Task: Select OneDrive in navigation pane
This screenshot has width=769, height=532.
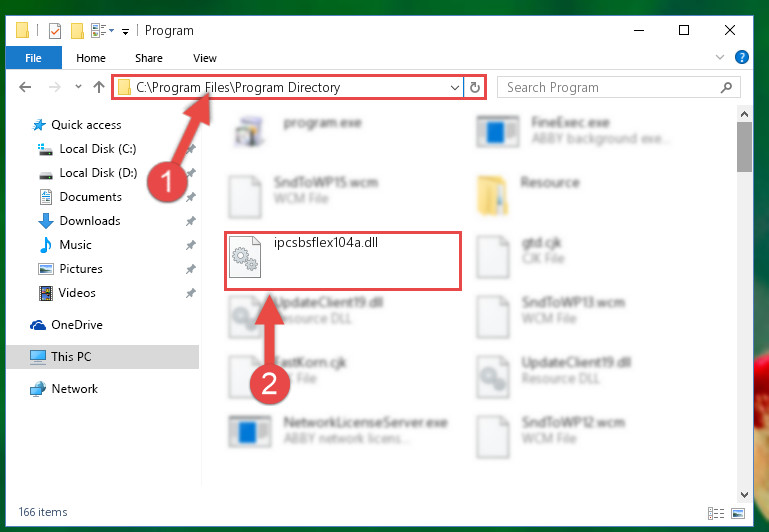Action: coord(66,325)
